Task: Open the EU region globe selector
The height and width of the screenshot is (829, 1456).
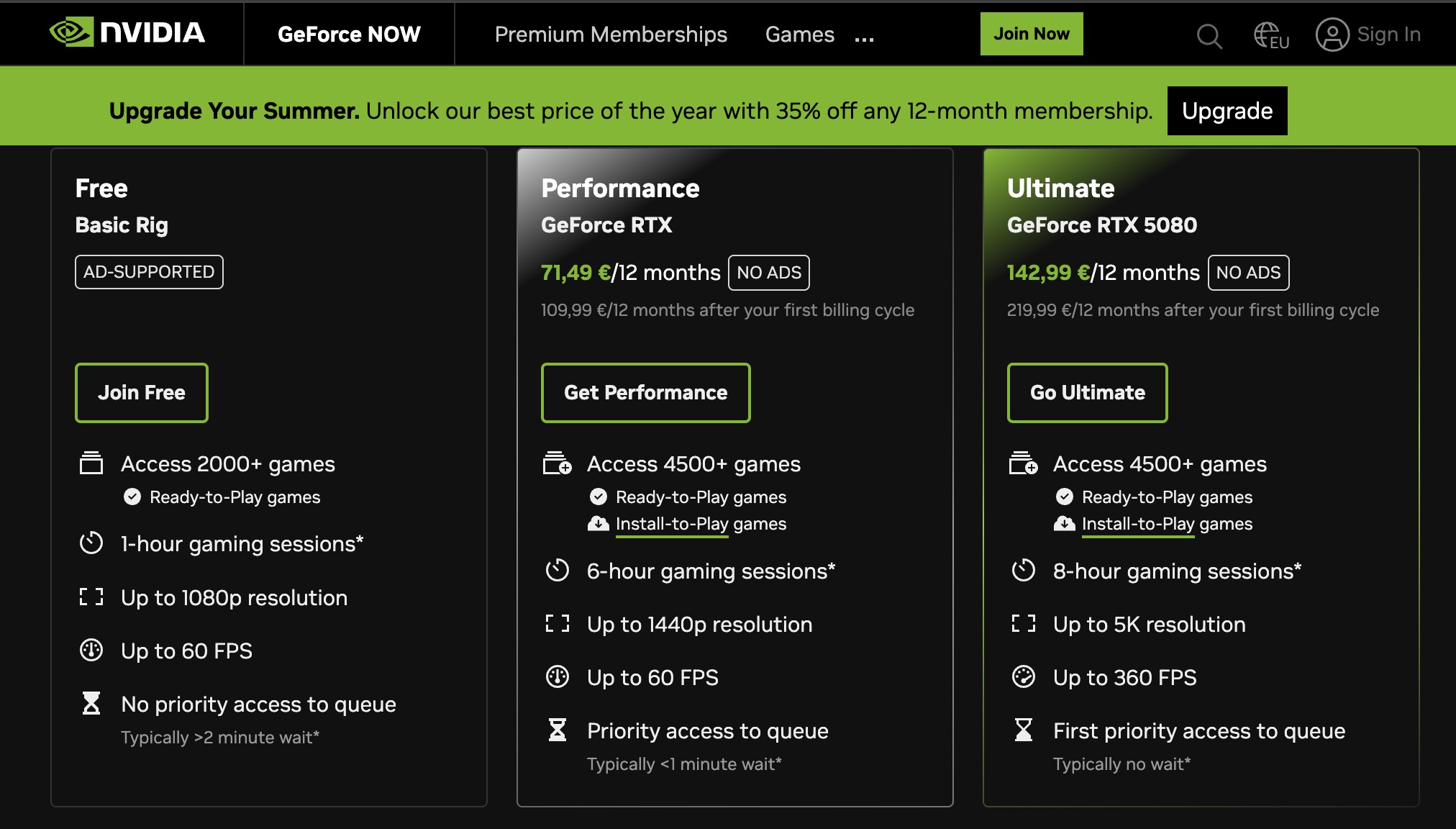Action: pos(1271,35)
